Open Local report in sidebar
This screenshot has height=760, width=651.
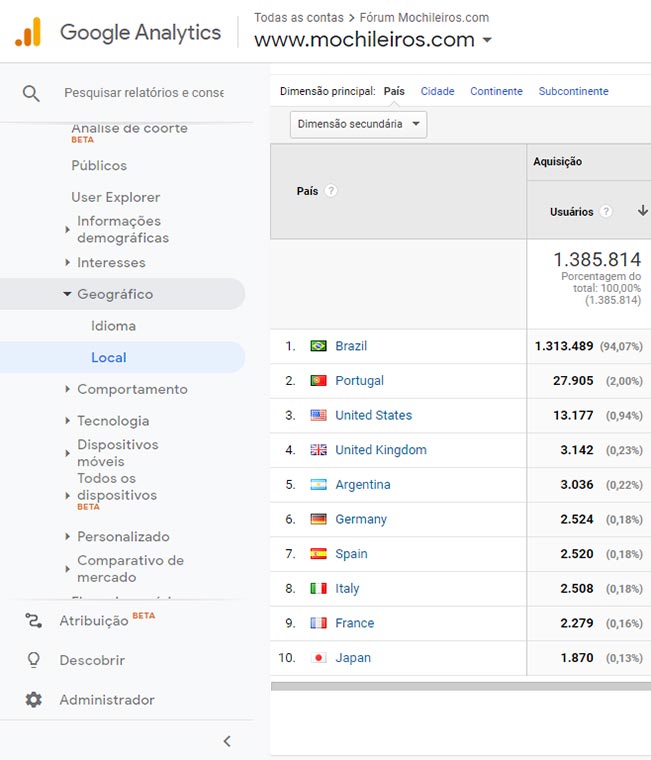109,357
